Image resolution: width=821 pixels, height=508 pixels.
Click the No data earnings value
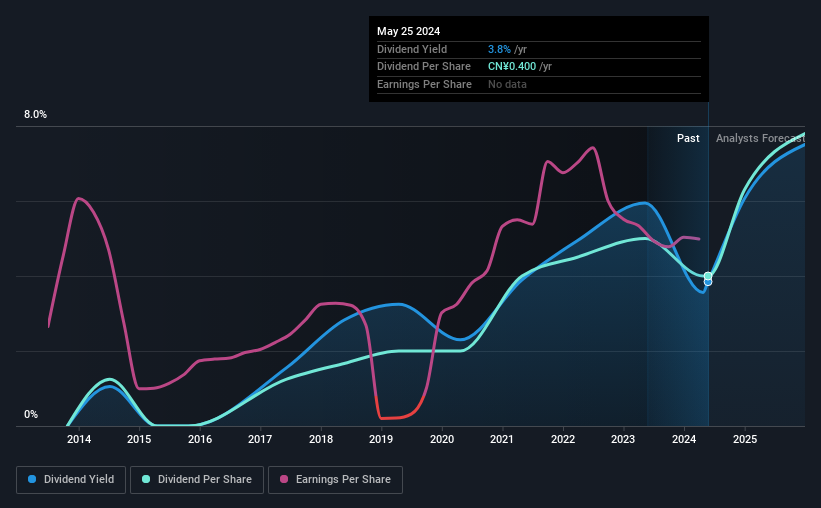tap(507, 84)
